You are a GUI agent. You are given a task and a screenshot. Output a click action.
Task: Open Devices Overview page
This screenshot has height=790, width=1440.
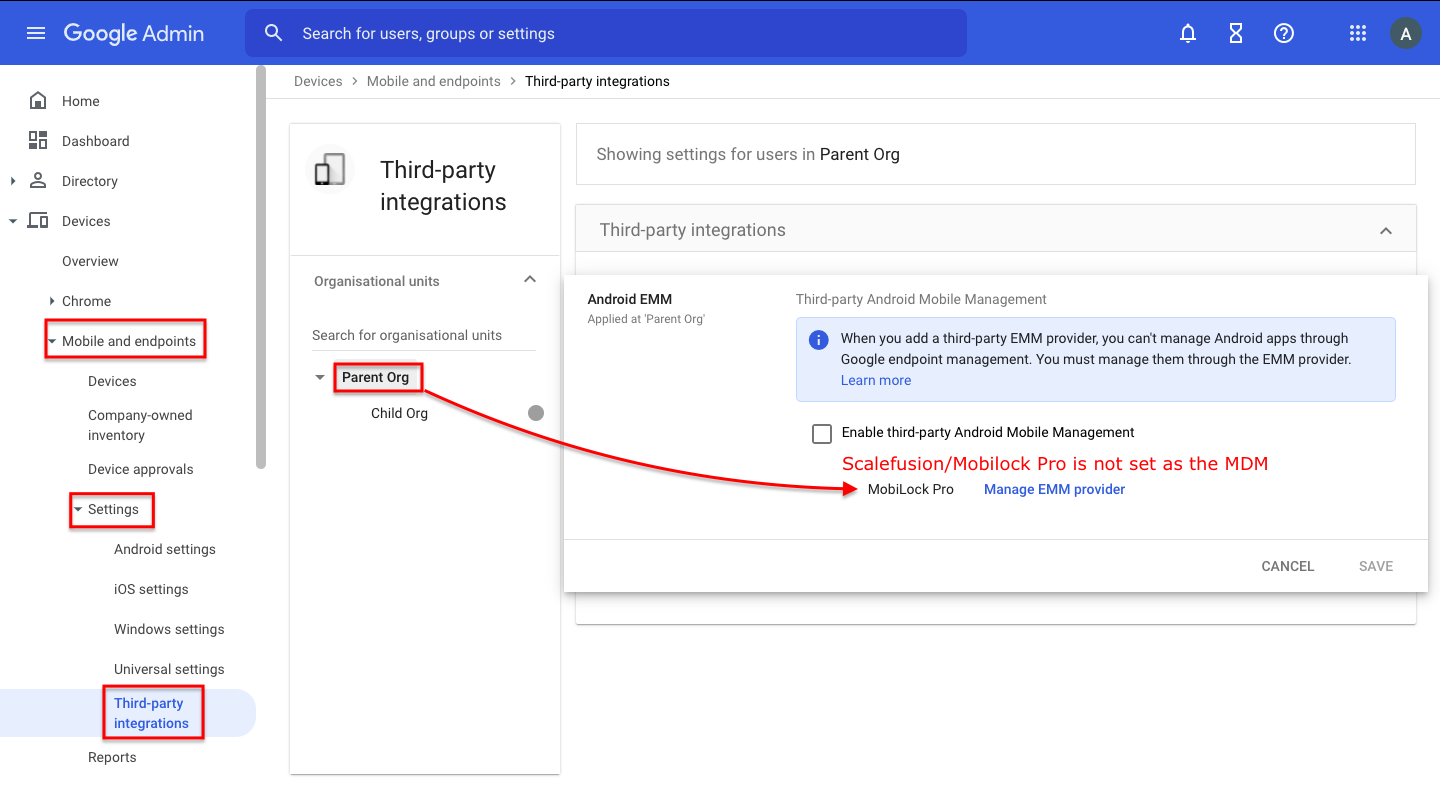click(x=90, y=261)
